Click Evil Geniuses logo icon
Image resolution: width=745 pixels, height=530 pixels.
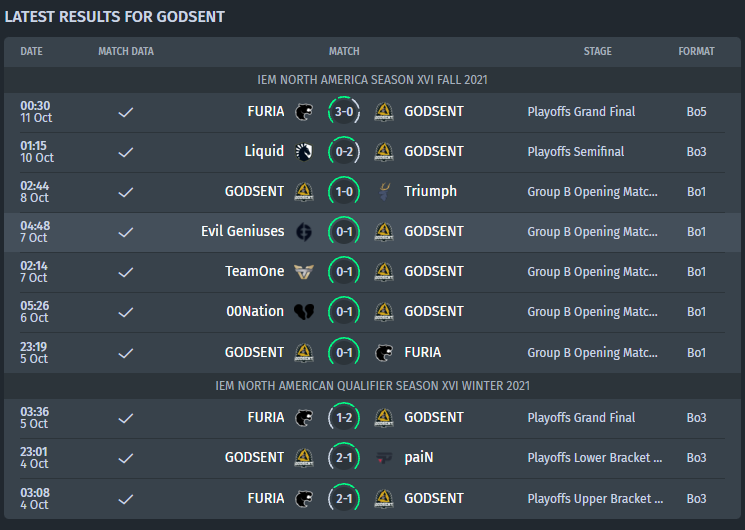pyautogui.click(x=304, y=232)
